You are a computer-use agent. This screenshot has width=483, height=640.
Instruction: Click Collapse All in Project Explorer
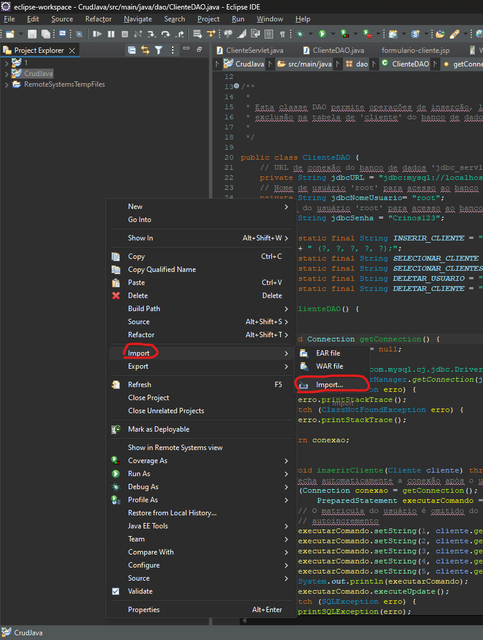click(132, 50)
